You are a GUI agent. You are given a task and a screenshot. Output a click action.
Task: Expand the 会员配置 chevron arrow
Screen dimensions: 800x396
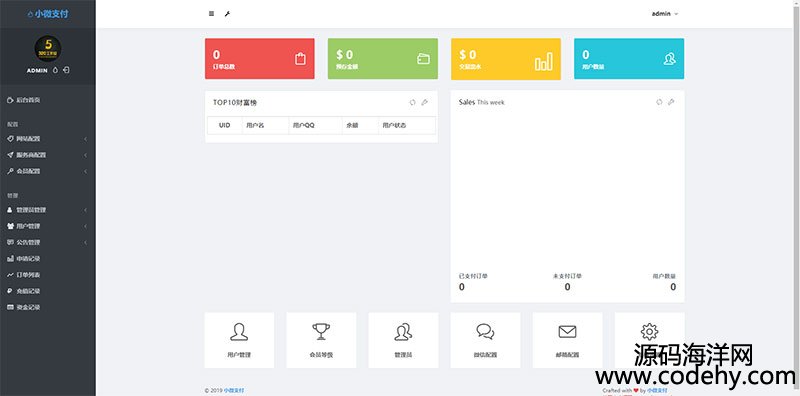click(x=85, y=171)
